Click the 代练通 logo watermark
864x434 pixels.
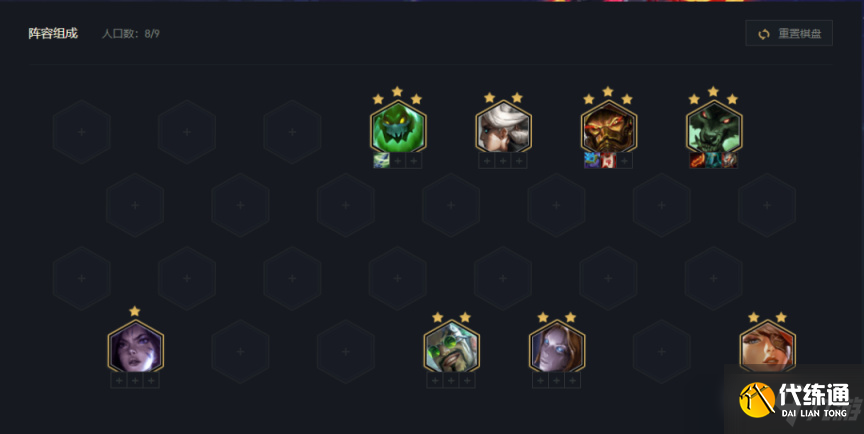coord(793,400)
